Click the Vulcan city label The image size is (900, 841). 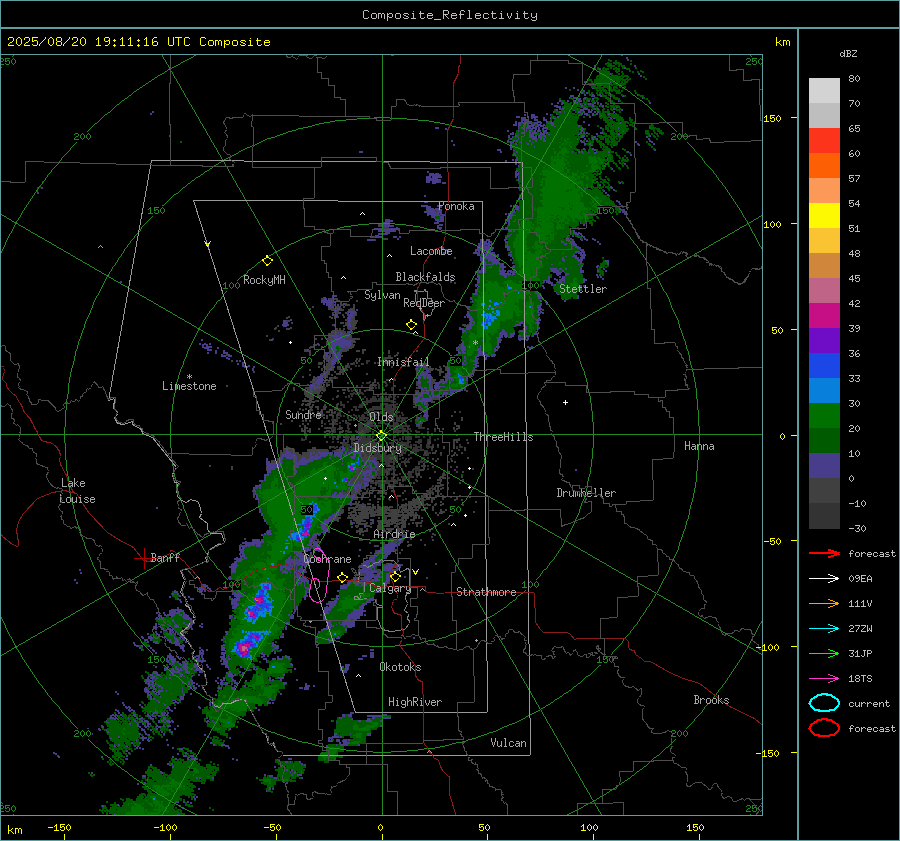click(508, 743)
